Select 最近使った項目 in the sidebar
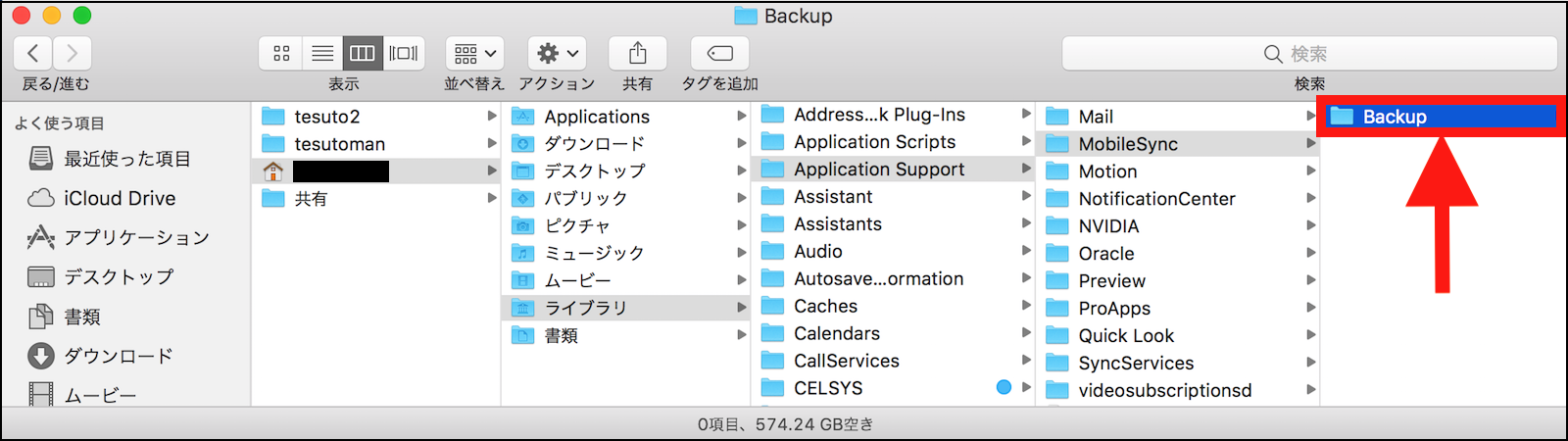Image resolution: width=1568 pixels, height=441 pixels. pos(127,159)
